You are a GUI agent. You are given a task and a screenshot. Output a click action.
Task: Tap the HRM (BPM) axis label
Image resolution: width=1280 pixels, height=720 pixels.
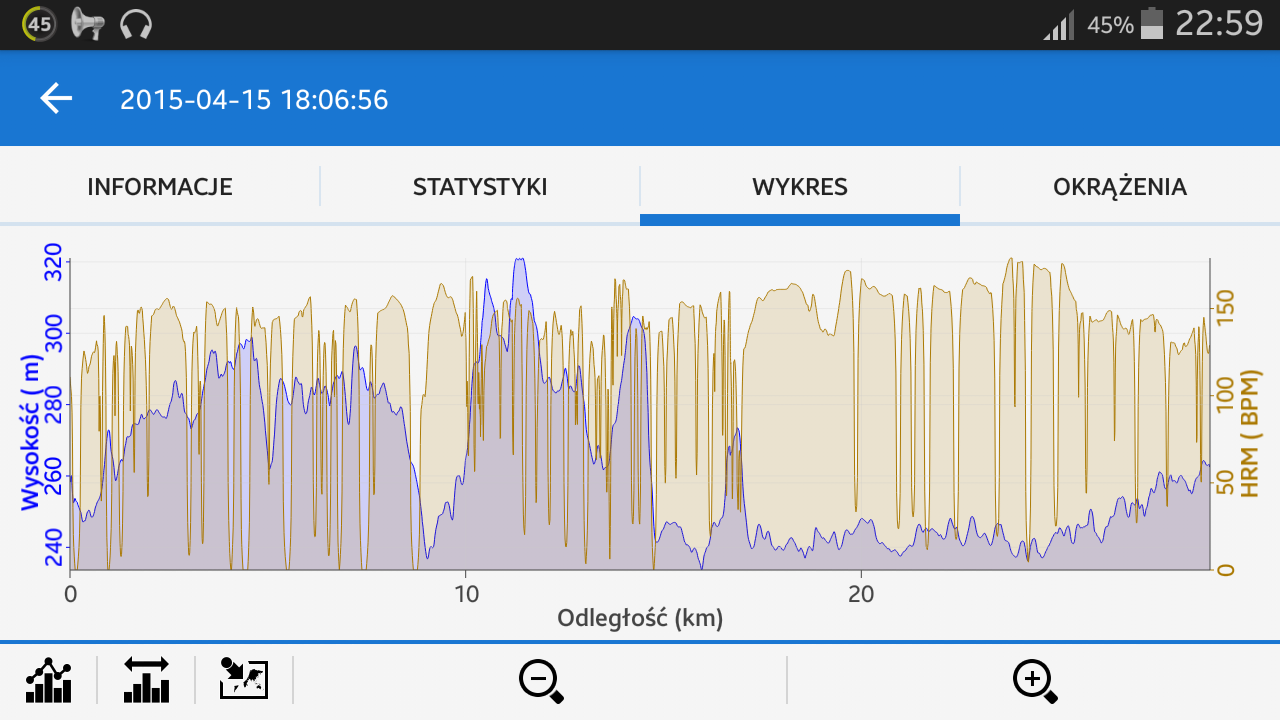[1249, 432]
